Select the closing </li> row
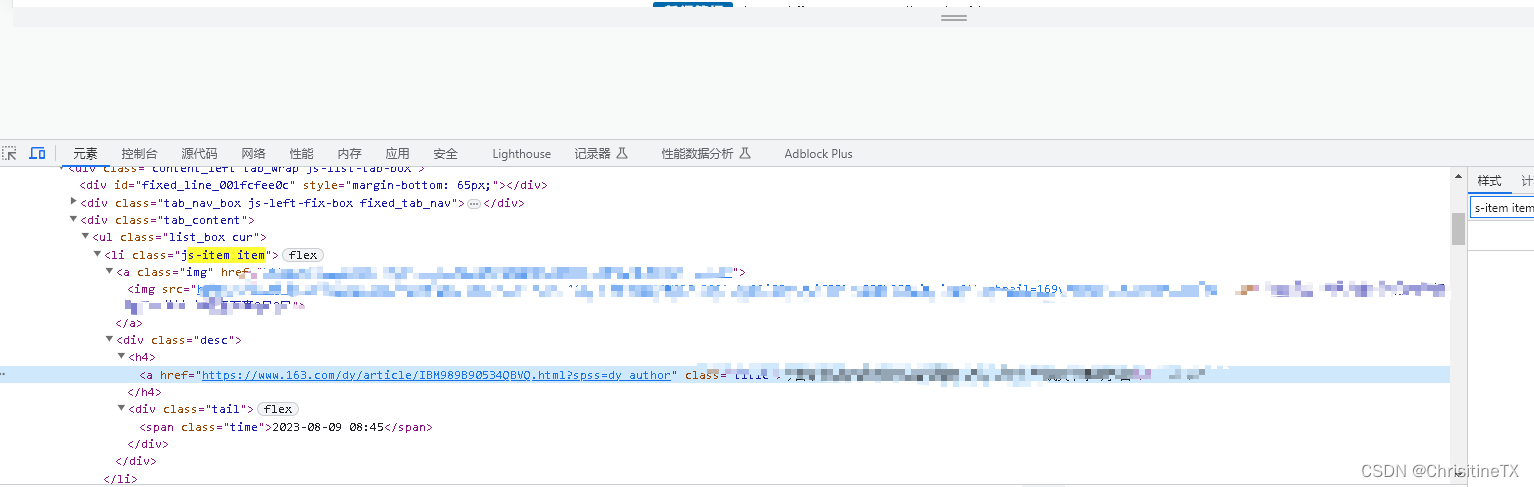The image size is (1534, 487). [725, 479]
